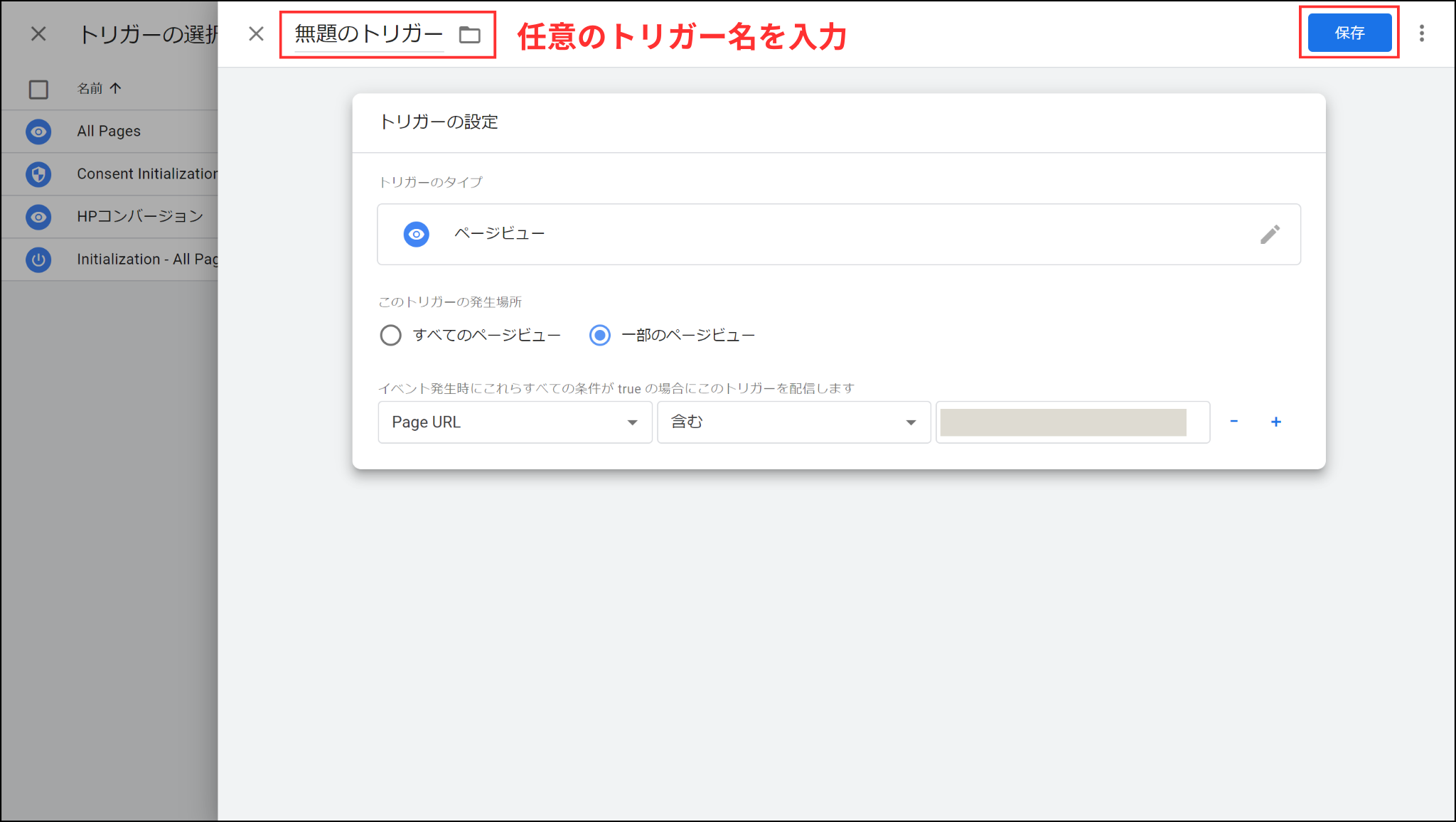The width and height of the screenshot is (1456, 822).
Task: Click the 保存 save button
Action: [1349, 33]
